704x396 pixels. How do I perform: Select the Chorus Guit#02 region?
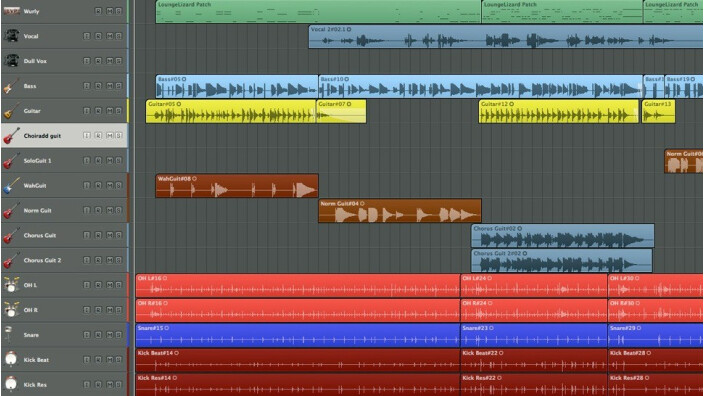point(563,236)
